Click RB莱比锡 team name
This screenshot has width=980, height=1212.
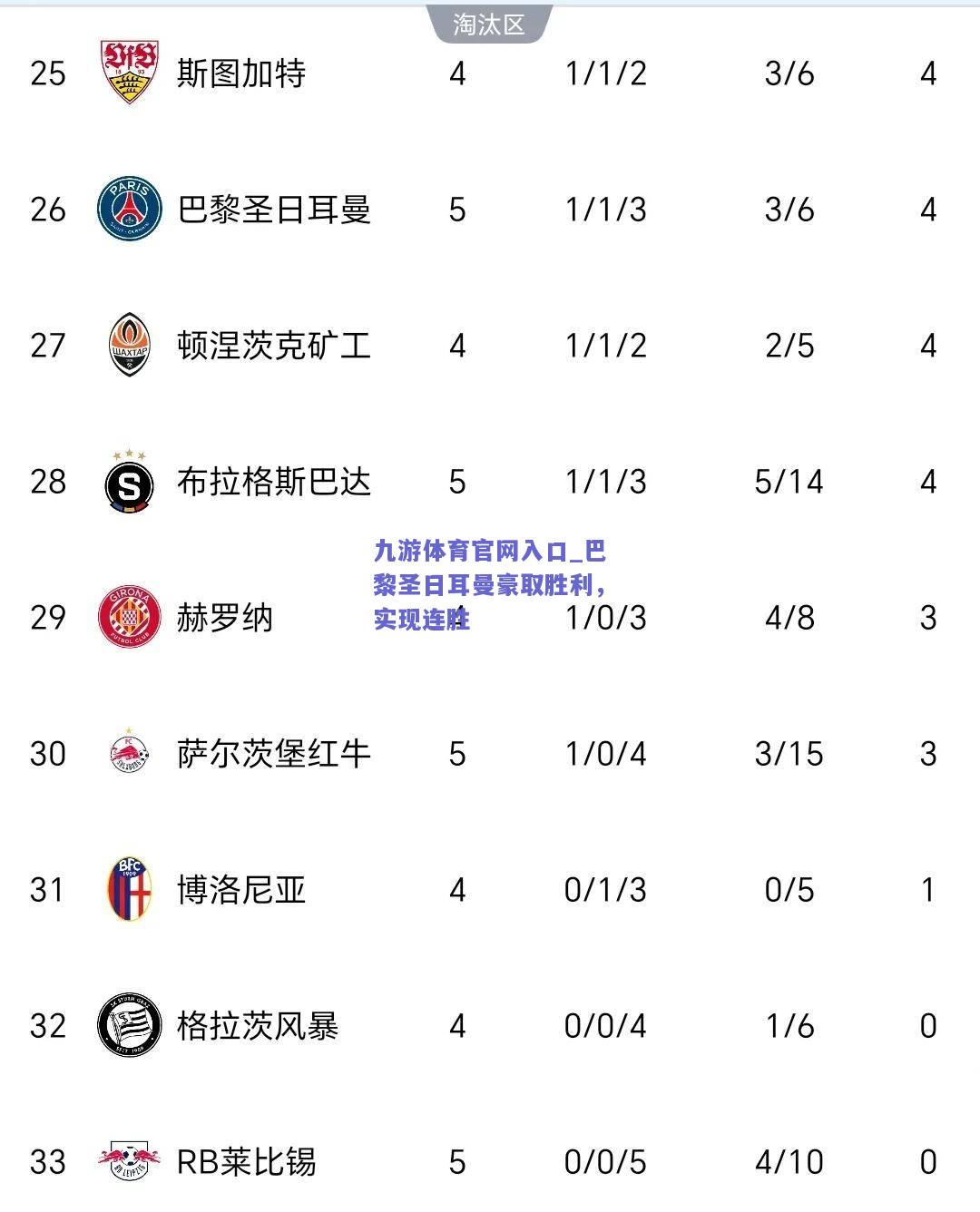246,1162
